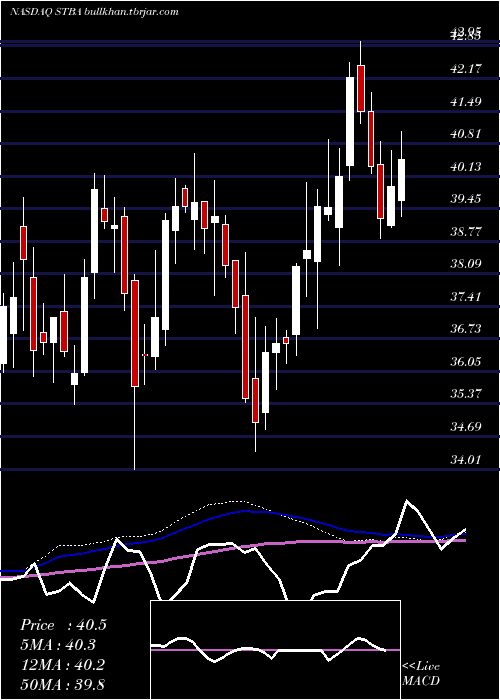This screenshot has width=500, height=700.
Task: Click the tallest red candle near 42.17
Action: pos(361,88)
